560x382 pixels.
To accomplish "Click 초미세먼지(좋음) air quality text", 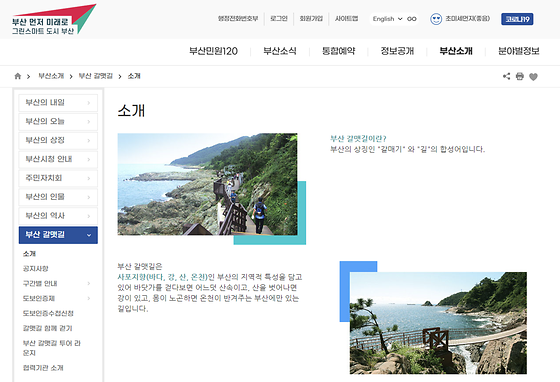I will (468, 19).
